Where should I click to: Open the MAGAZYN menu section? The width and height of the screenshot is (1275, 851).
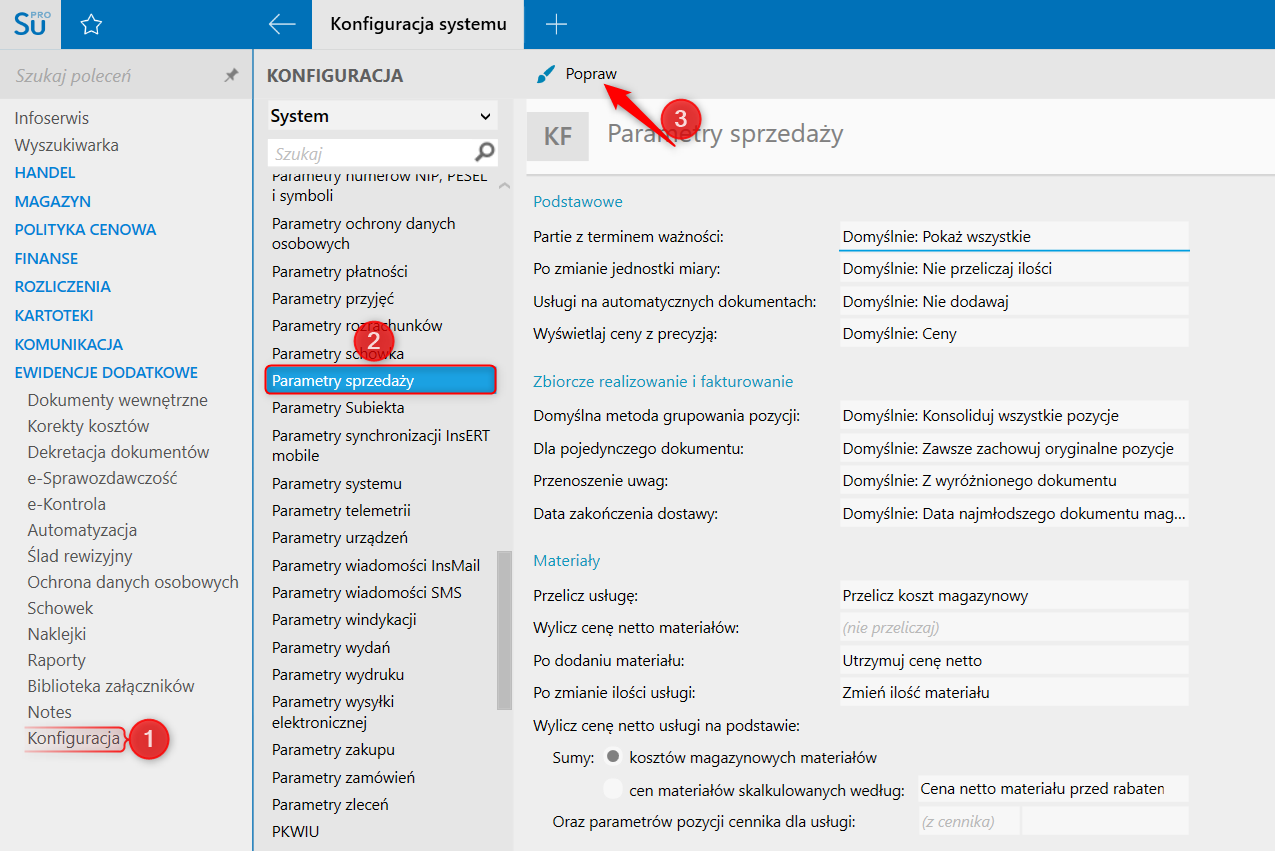coord(53,201)
